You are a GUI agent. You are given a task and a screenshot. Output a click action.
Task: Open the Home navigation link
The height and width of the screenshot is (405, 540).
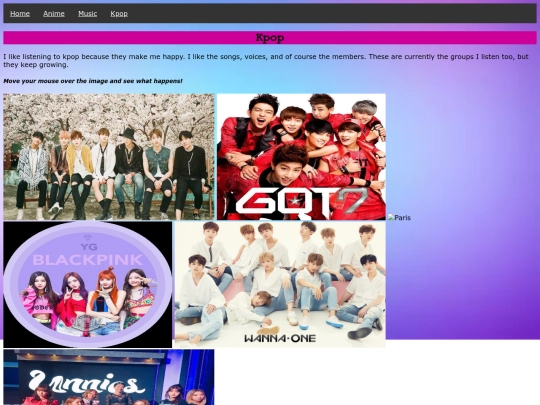tap(20, 14)
